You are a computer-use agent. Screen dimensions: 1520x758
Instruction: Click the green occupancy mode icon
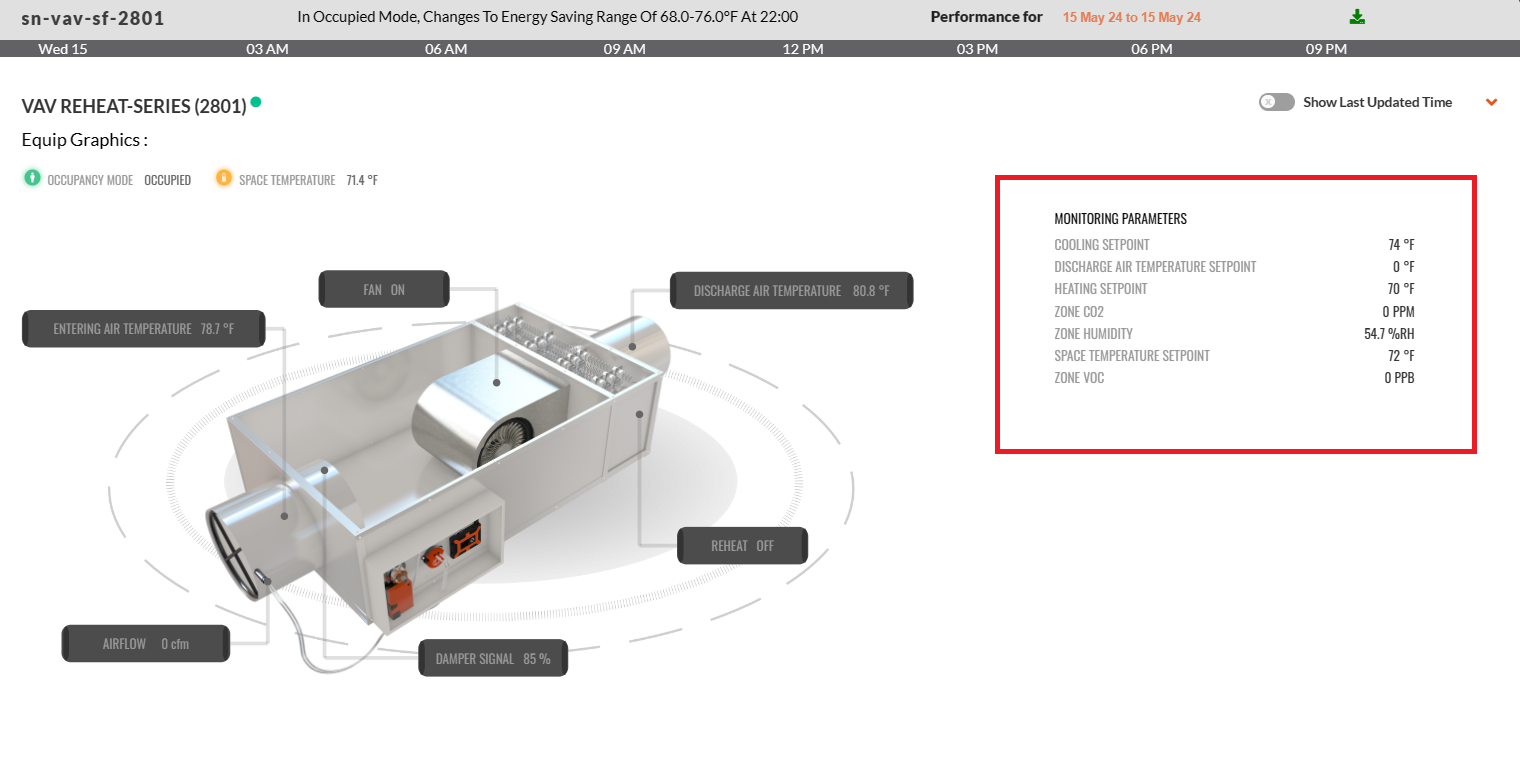(x=32, y=179)
